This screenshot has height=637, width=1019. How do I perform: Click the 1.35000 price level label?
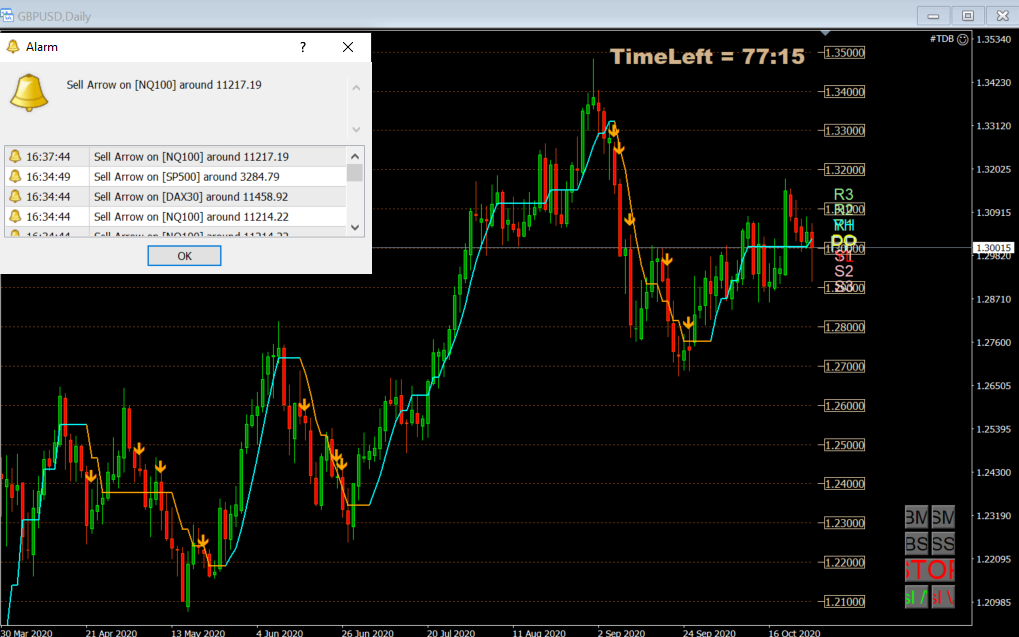(x=845, y=53)
